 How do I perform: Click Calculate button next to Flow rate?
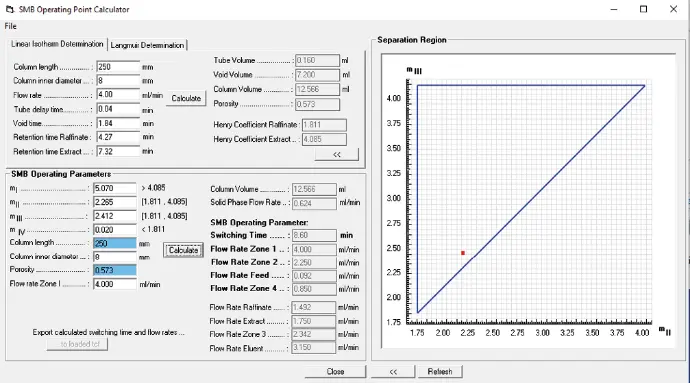click(x=186, y=98)
